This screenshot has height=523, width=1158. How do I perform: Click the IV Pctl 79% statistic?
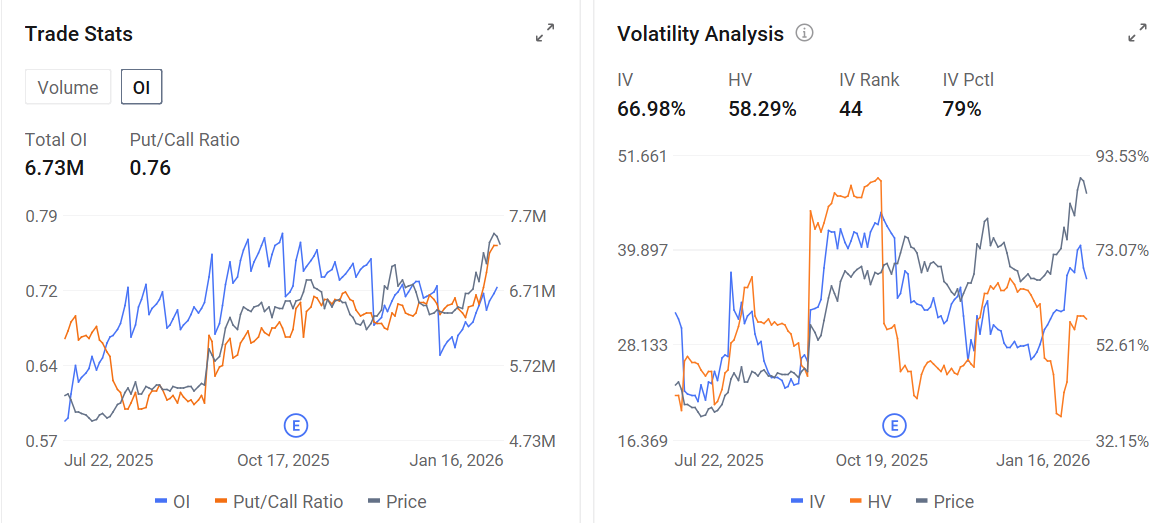point(962,109)
